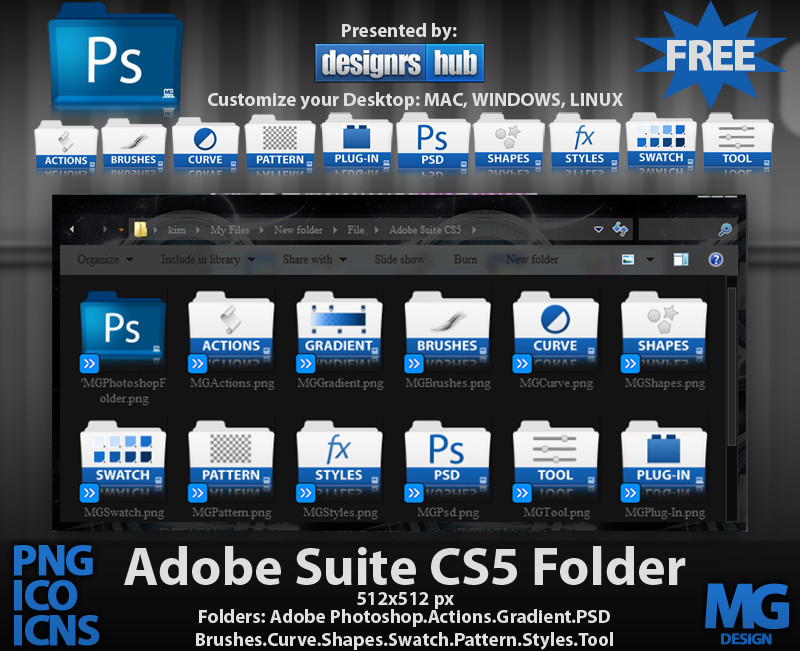Select the MGPlug-In.png file thumbnail in Explorer
The image size is (800, 651).
[x=664, y=461]
